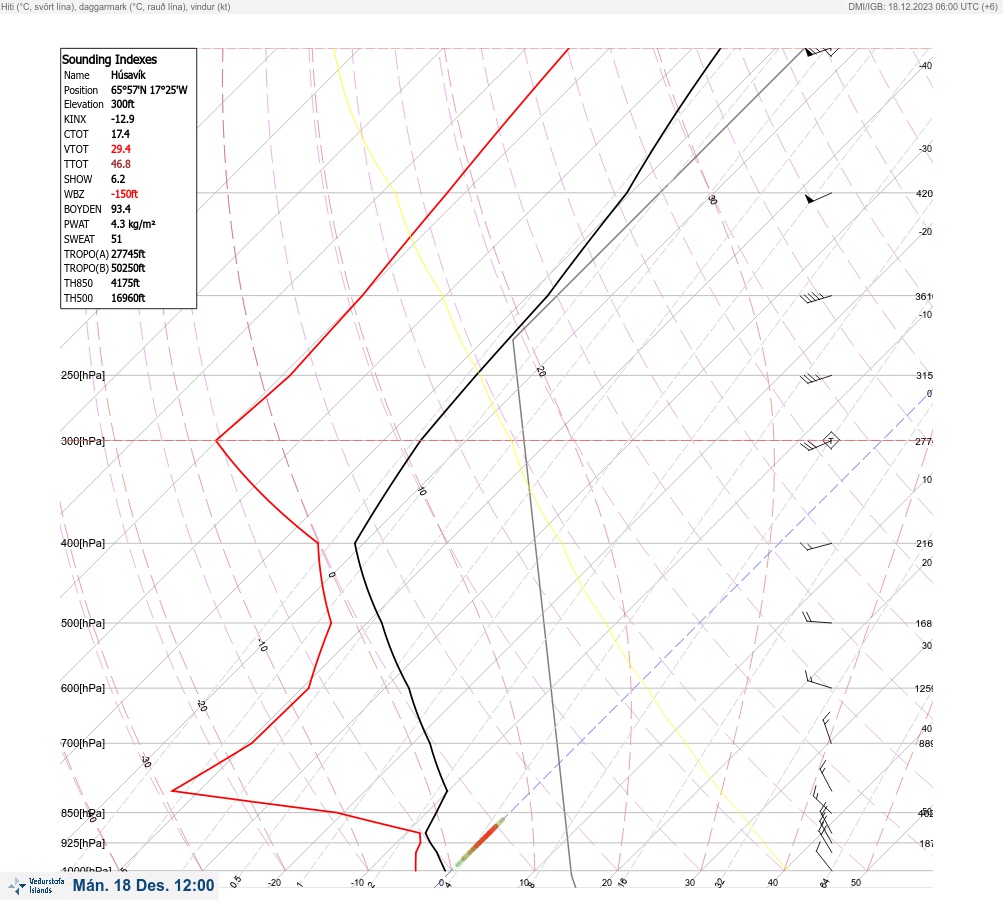Viewport: 1003px width, 900px height.
Task: Click the KINX value -12.9
Action: point(122,119)
